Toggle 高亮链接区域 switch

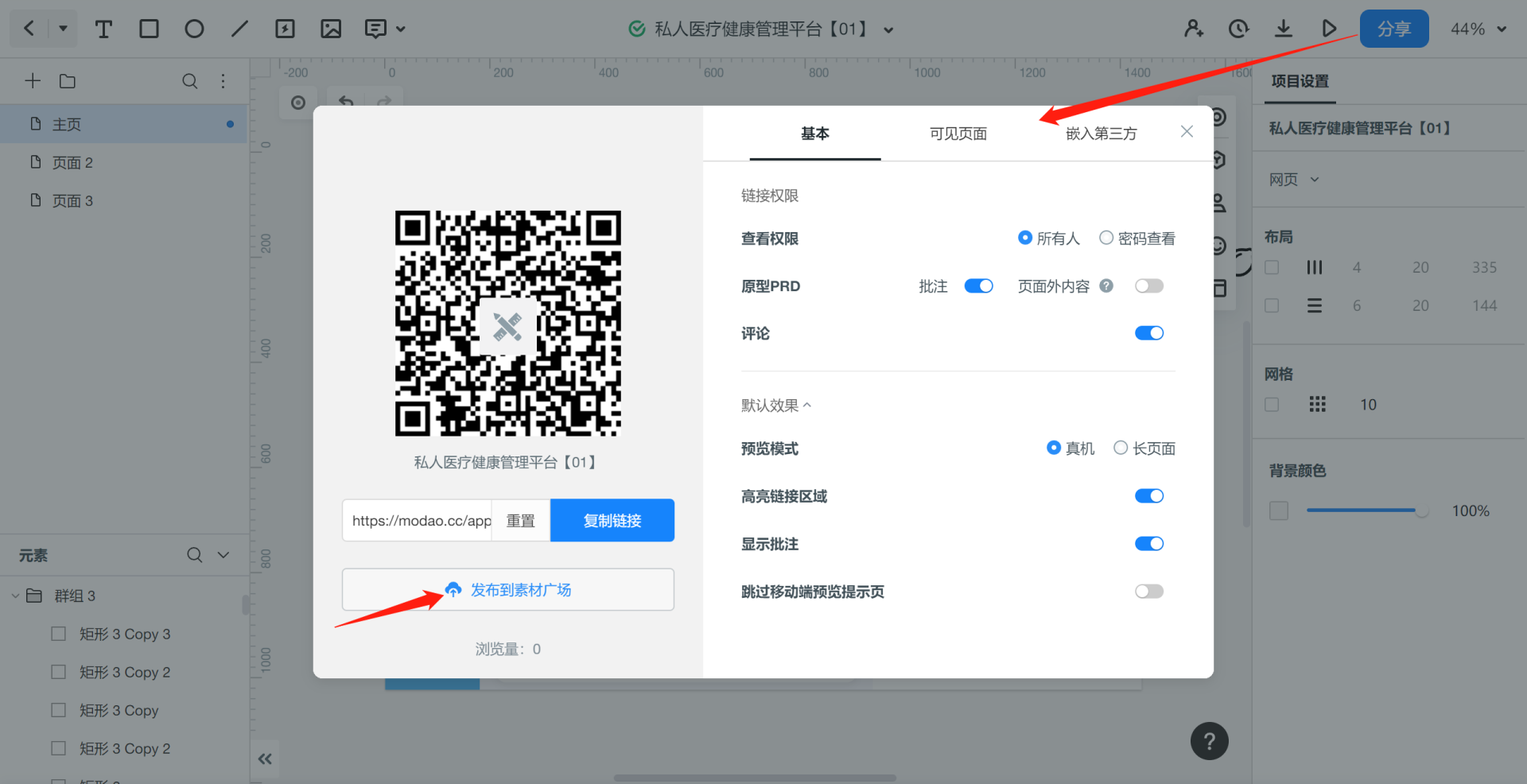tap(1149, 496)
